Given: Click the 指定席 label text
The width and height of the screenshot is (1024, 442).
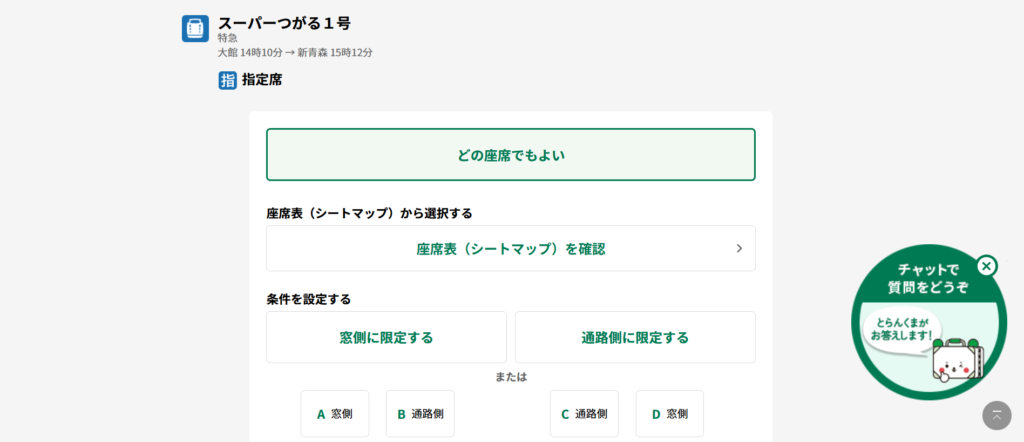Looking at the screenshot, I should point(262,79).
